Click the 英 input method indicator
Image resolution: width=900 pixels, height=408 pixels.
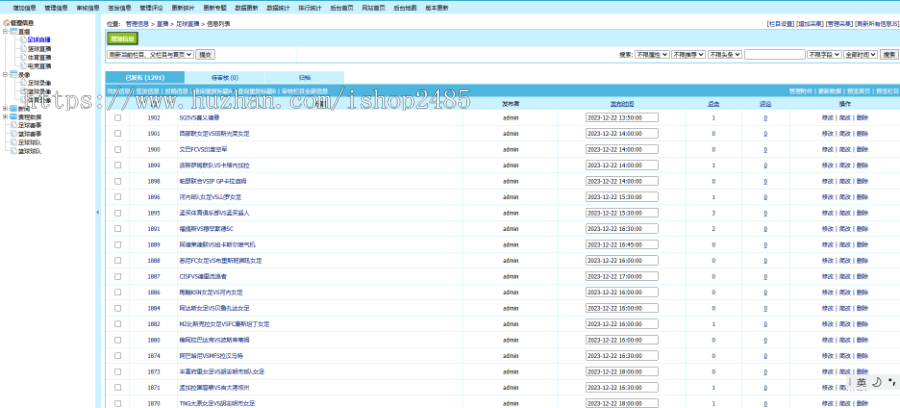[x=862, y=382]
